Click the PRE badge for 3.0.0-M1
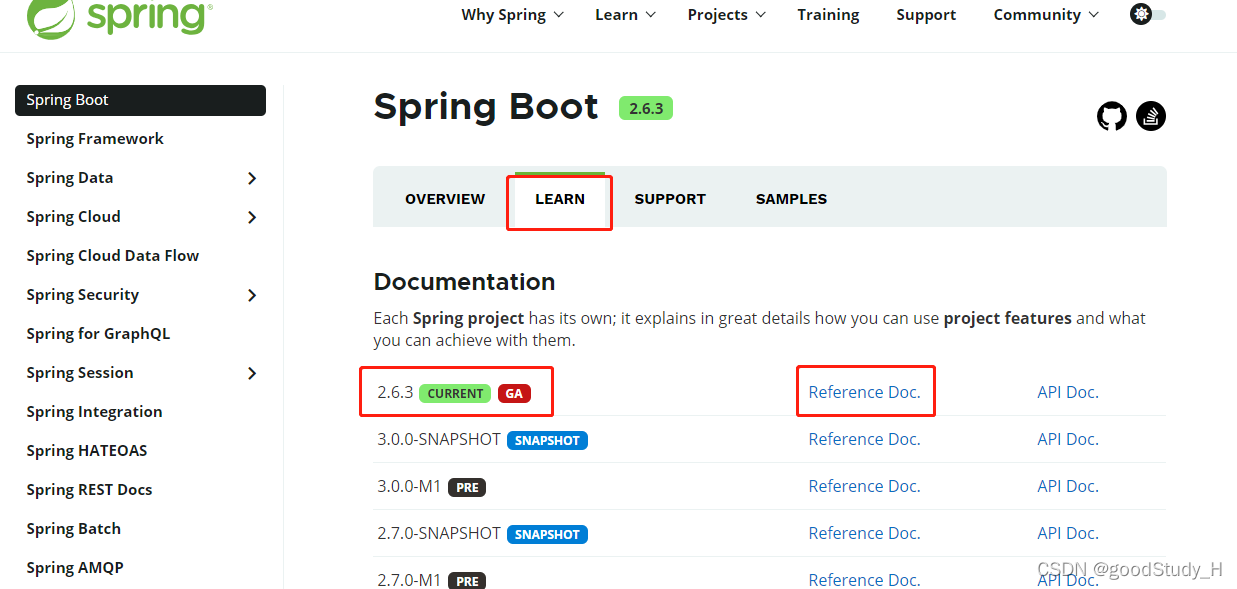 coord(467,487)
